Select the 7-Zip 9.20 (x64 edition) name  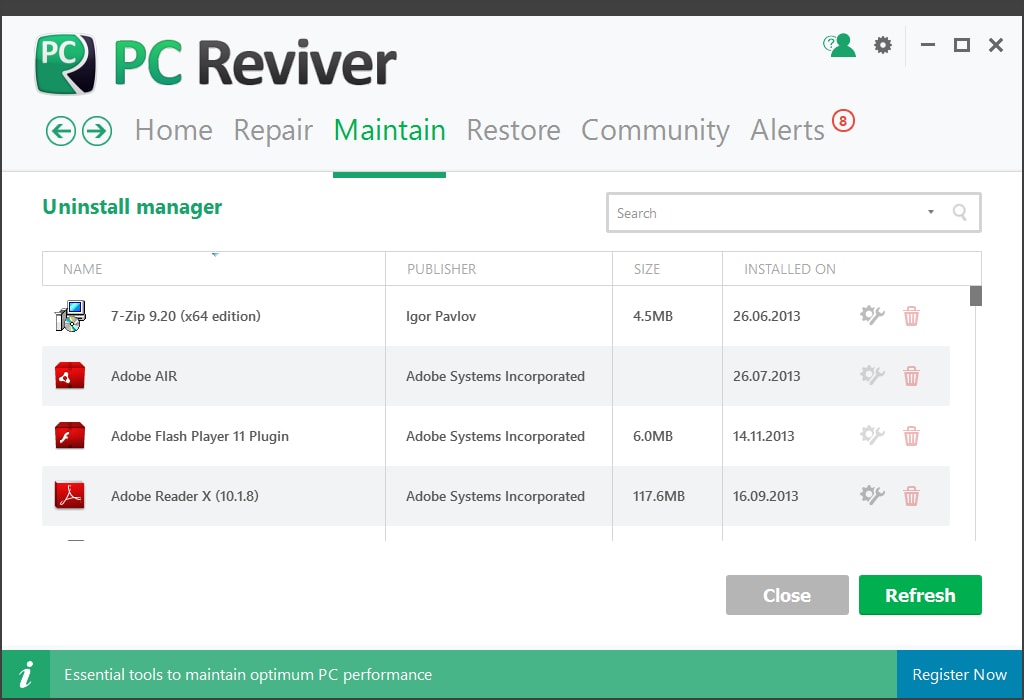(x=185, y=316)
